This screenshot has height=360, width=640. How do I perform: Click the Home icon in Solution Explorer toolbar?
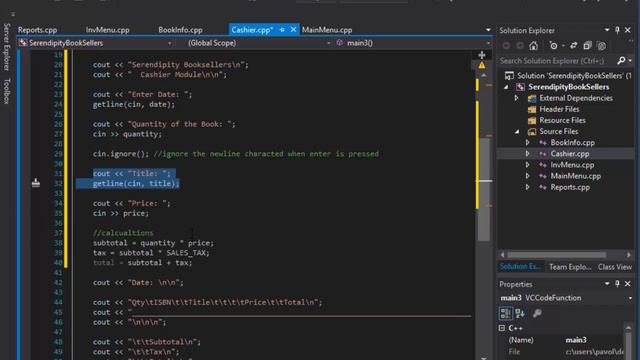(x=533, y=46)
